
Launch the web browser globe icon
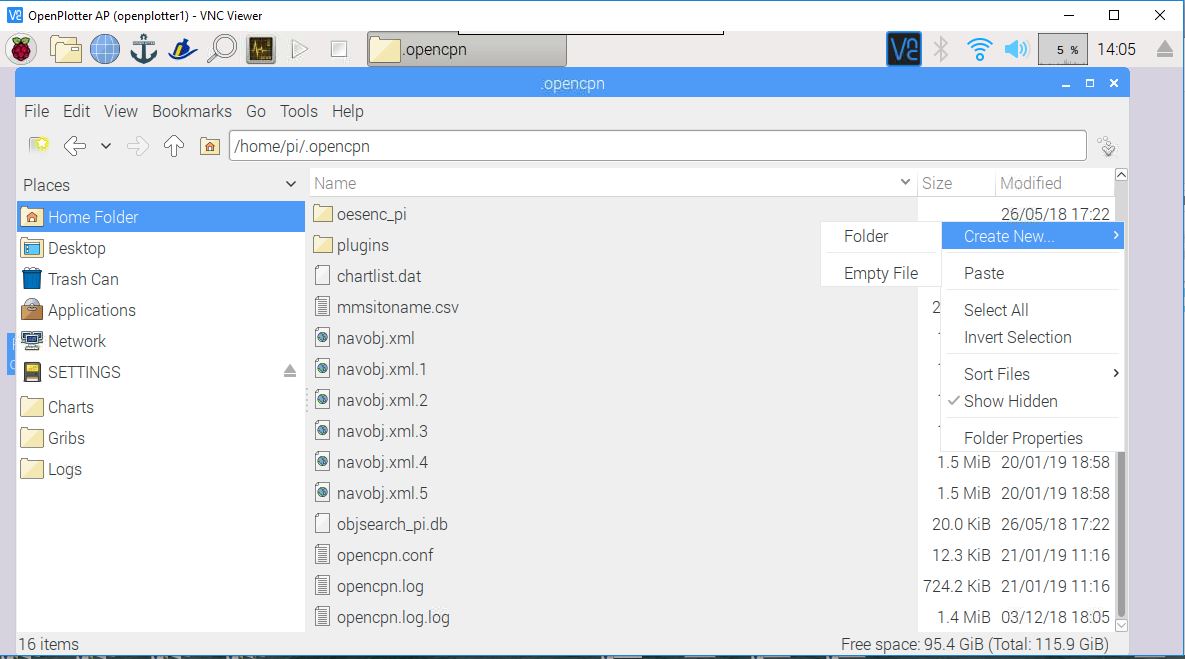tap(104, 48)
